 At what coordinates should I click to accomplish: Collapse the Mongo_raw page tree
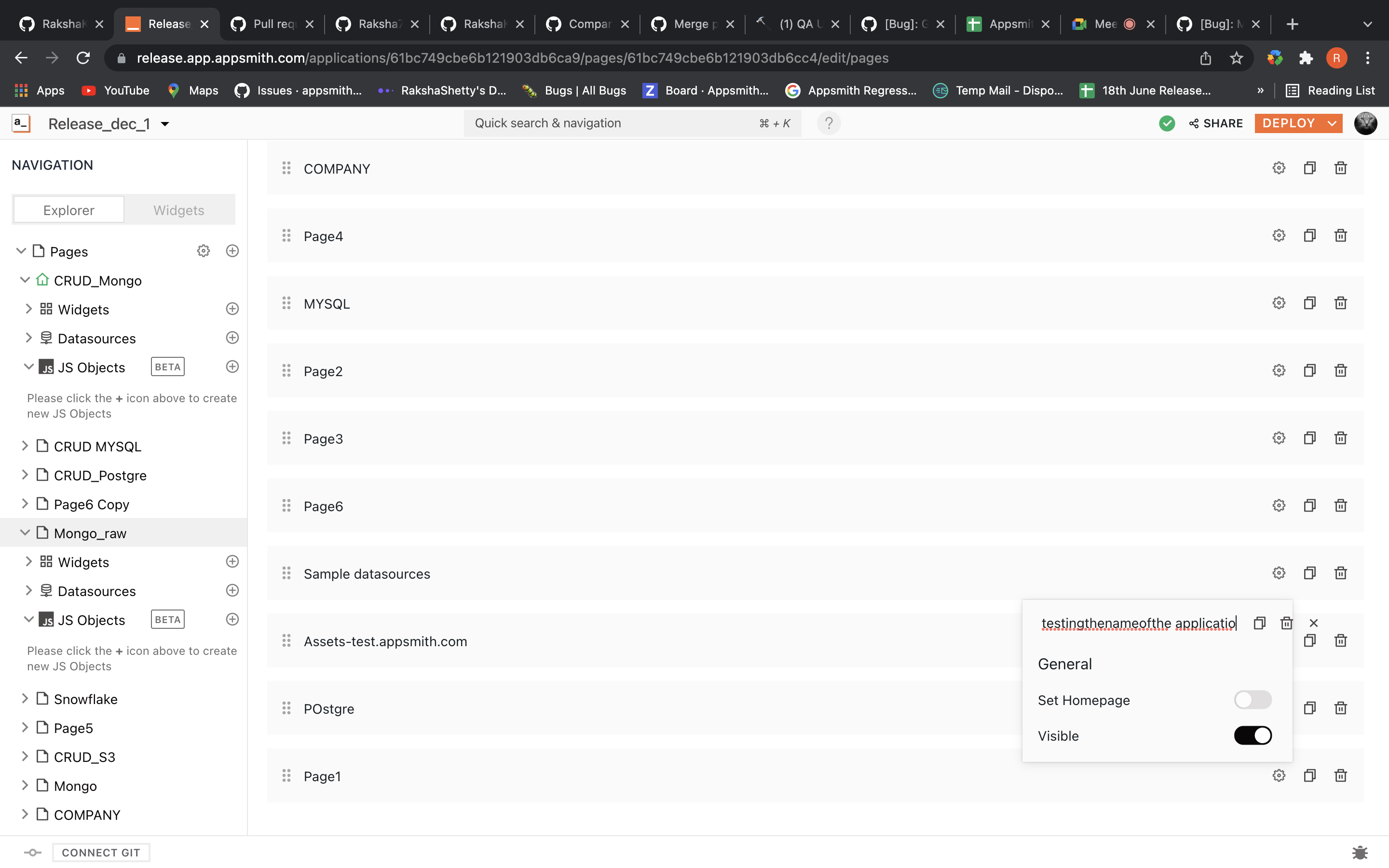(x=25, y=533)
